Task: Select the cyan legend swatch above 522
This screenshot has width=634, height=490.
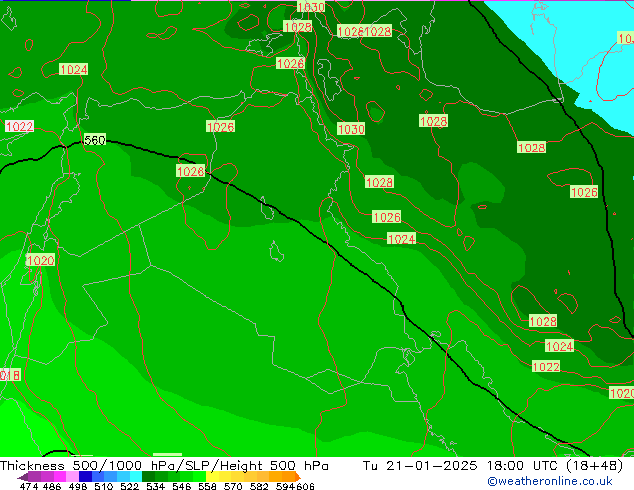Action: click(136, 476)
